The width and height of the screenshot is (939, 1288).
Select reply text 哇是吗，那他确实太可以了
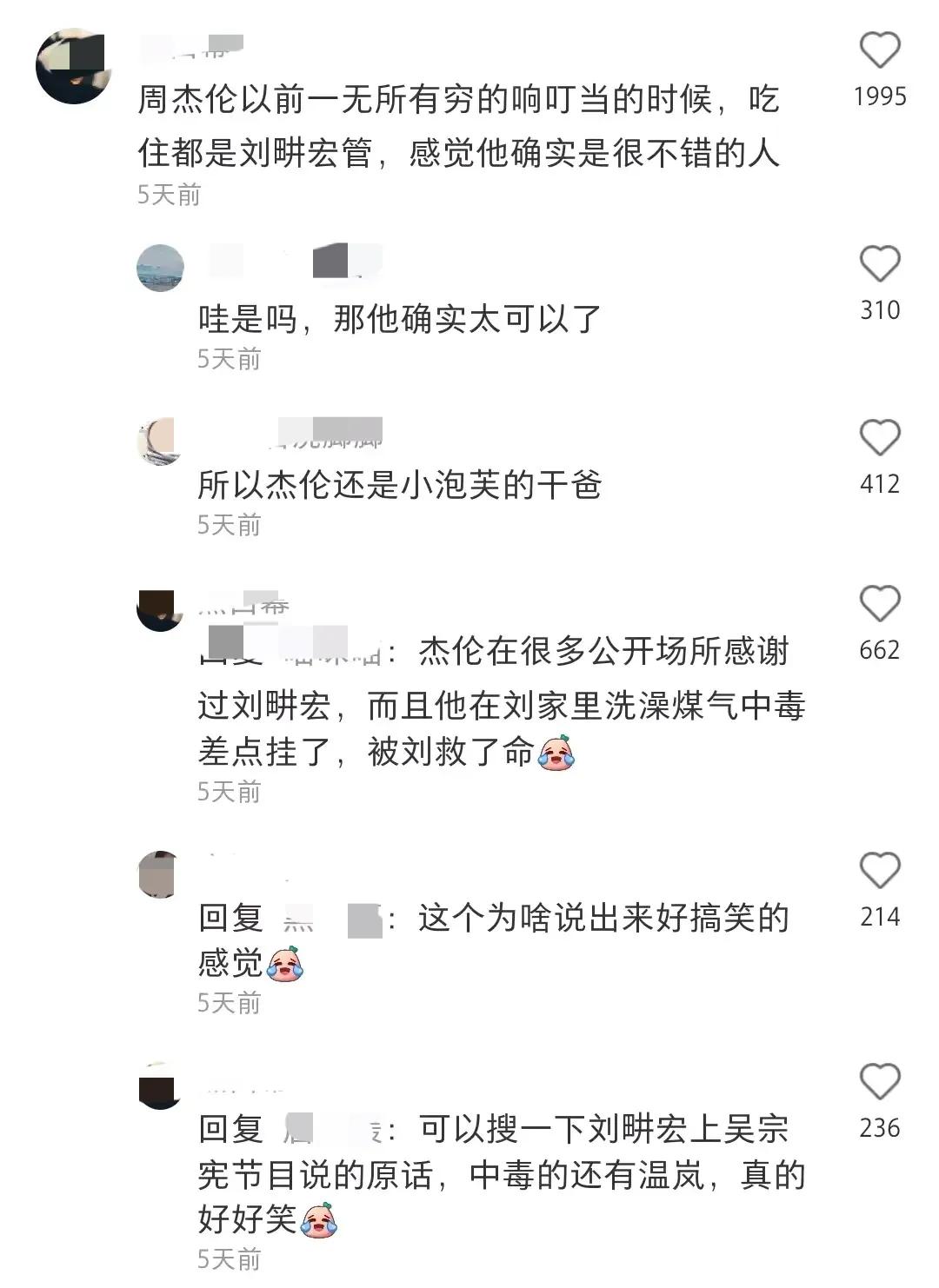(x=400, y=319)
